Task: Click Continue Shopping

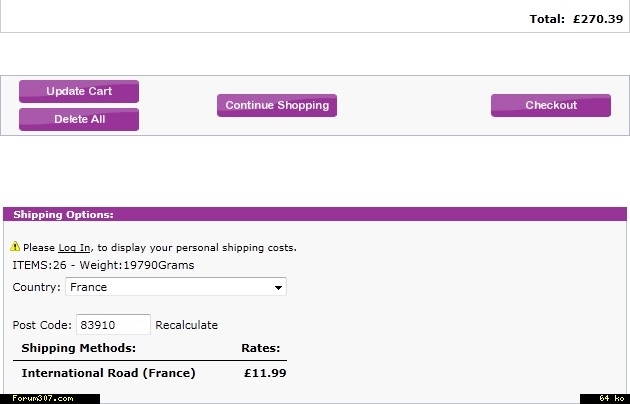Action: [x=277, y=105]
